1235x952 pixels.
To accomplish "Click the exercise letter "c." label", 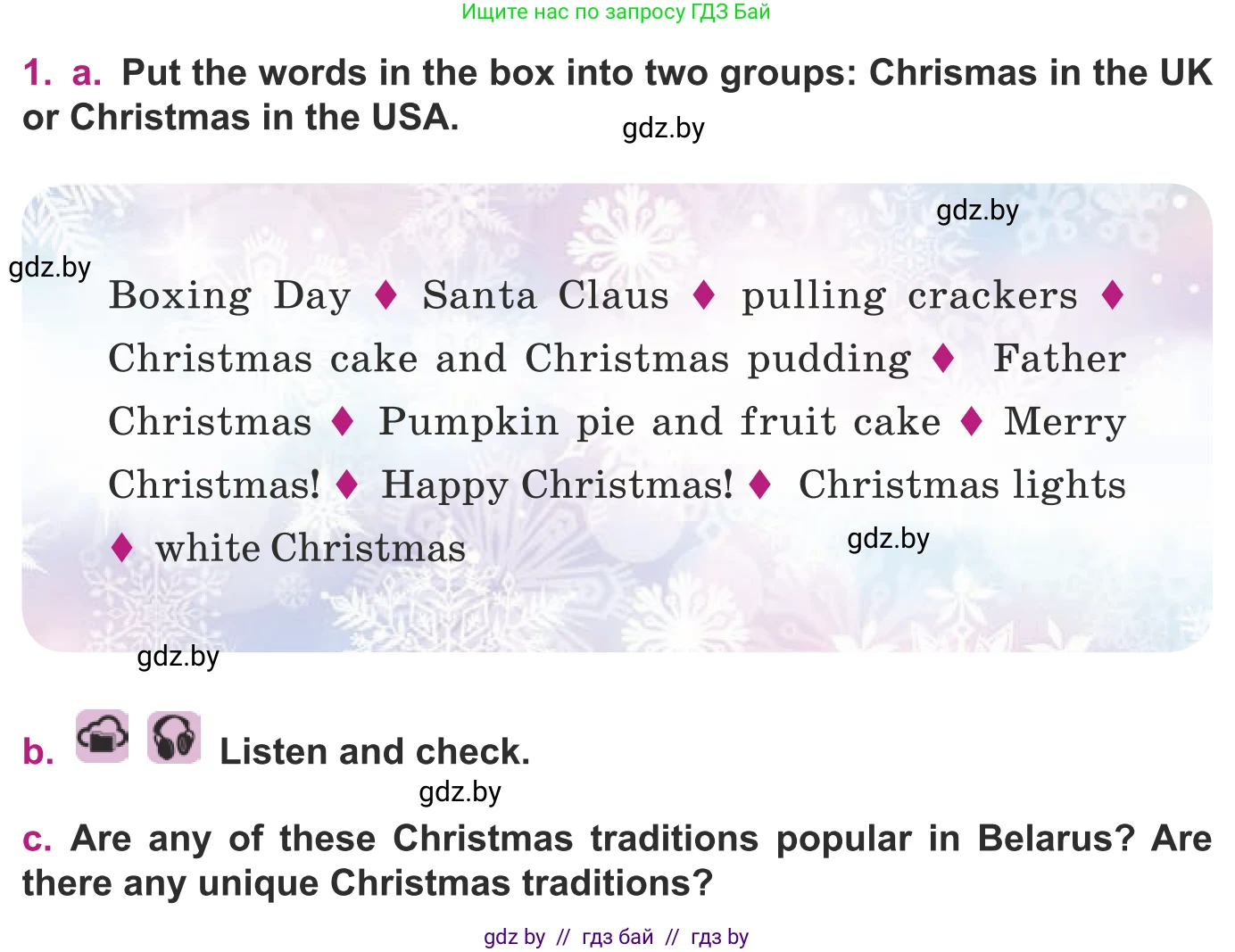I will [37, 839].
